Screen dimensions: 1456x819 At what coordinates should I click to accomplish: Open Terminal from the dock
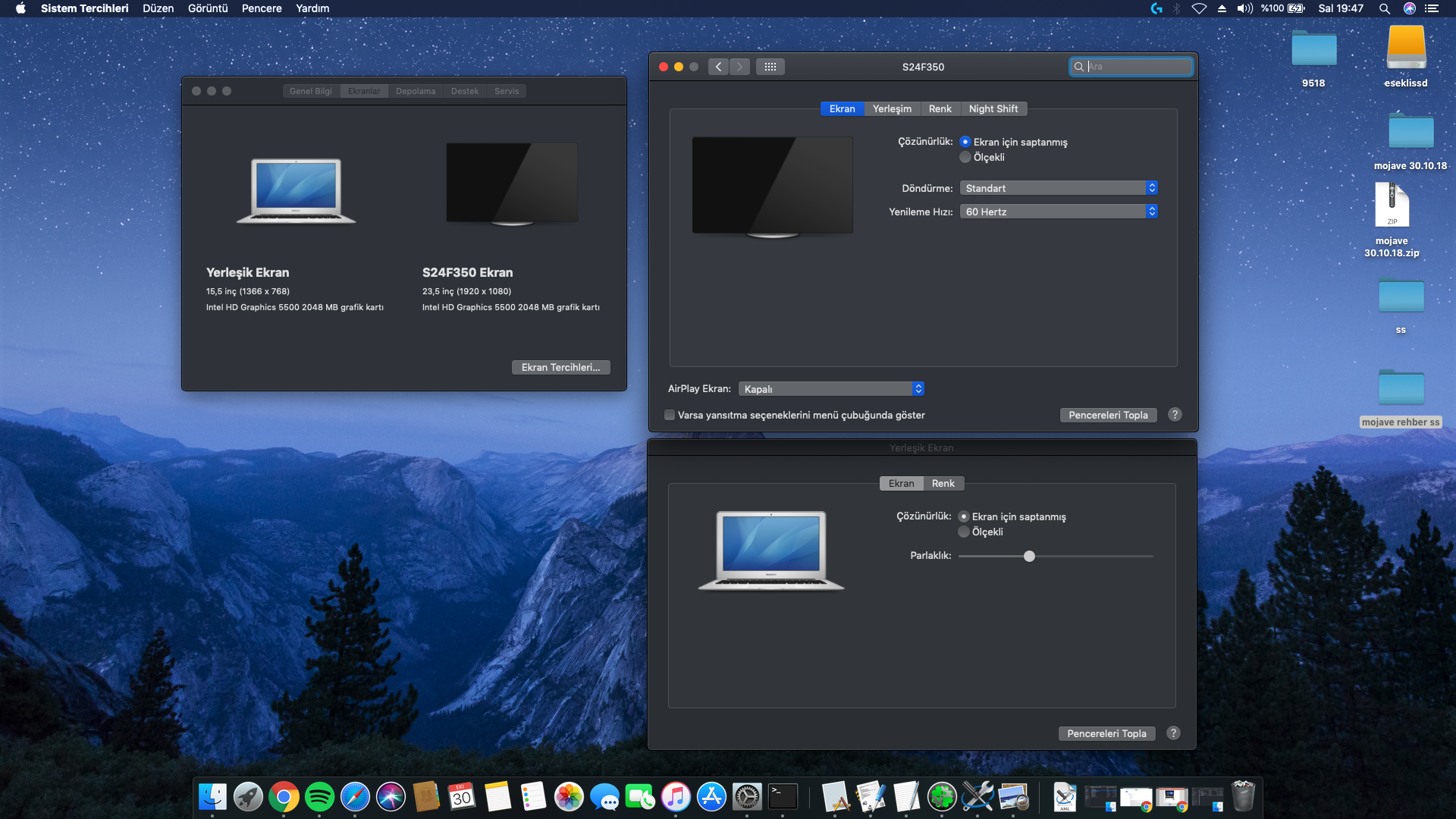pos(783,797)
